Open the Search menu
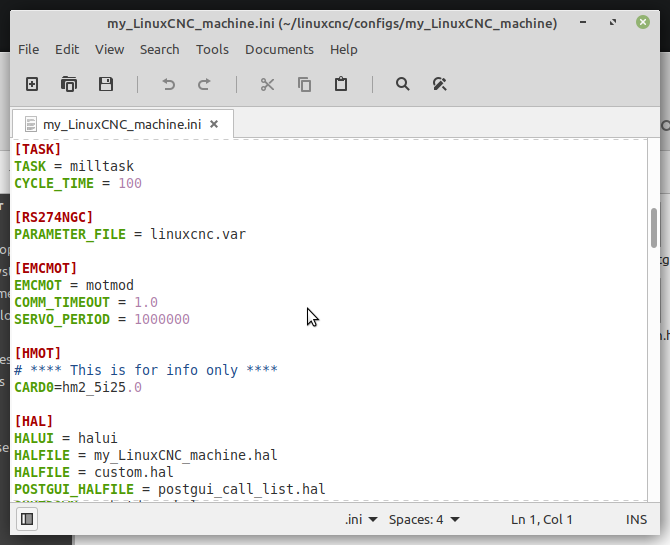The image size is (670, 545). (160, 50)
